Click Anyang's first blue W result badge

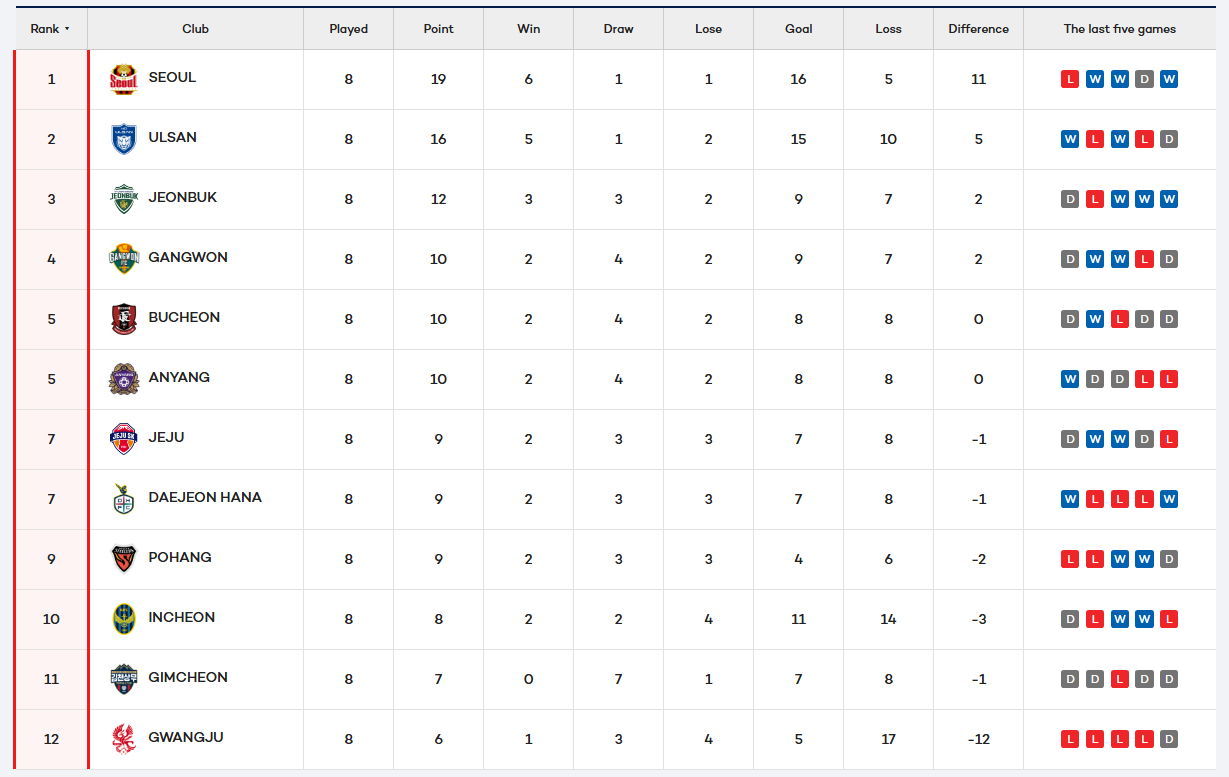1070,379
